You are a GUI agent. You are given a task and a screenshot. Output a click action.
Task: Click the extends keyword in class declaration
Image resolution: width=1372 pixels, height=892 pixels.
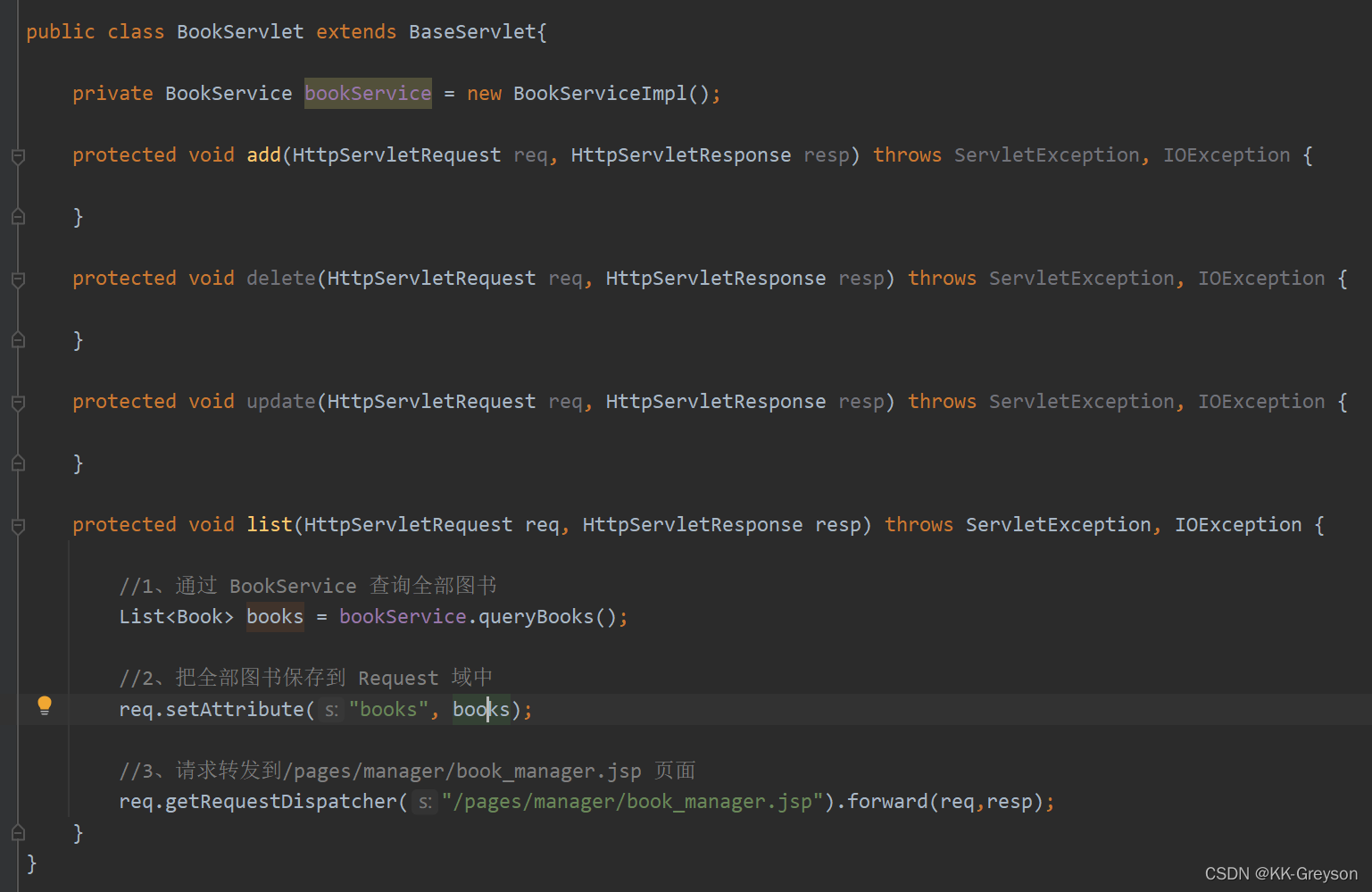click(356, 32)
